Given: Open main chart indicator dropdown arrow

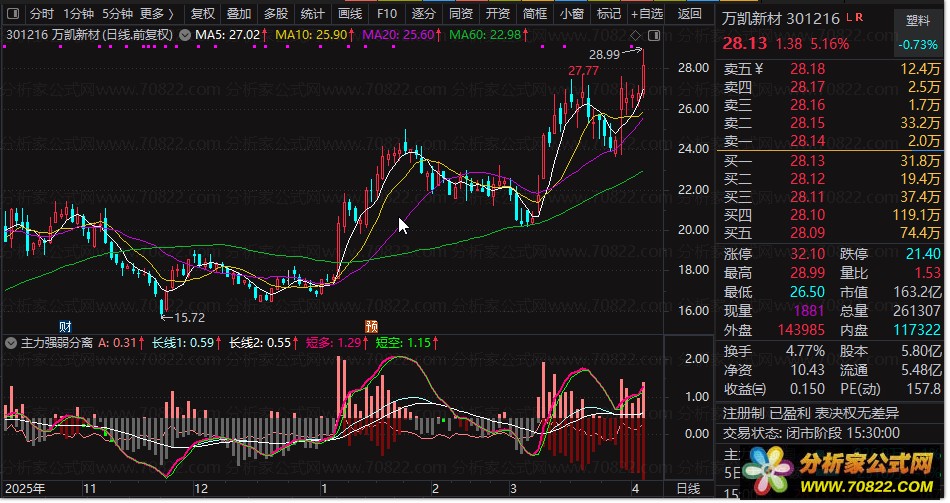Looking at the screenshot, I should tap(185, 35).
